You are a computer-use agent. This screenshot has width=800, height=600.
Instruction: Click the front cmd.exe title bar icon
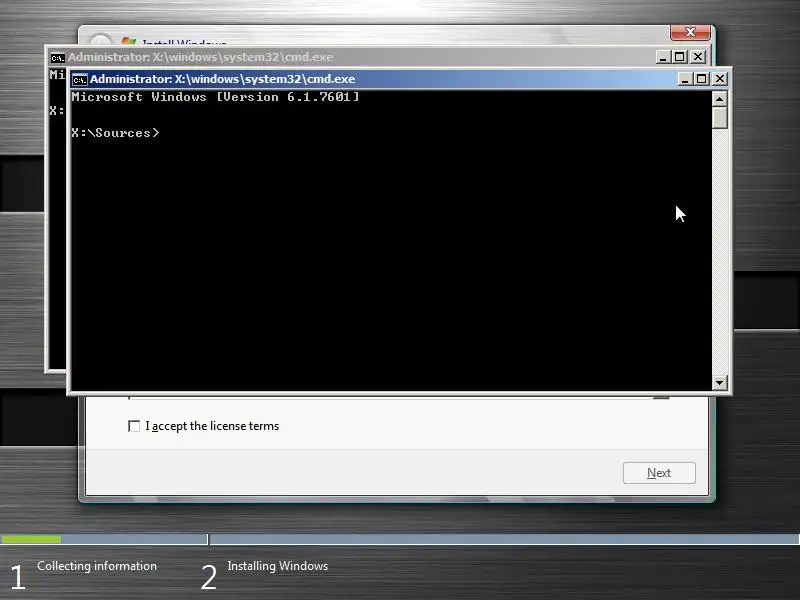pyautogui.click(x=80, y=80)
